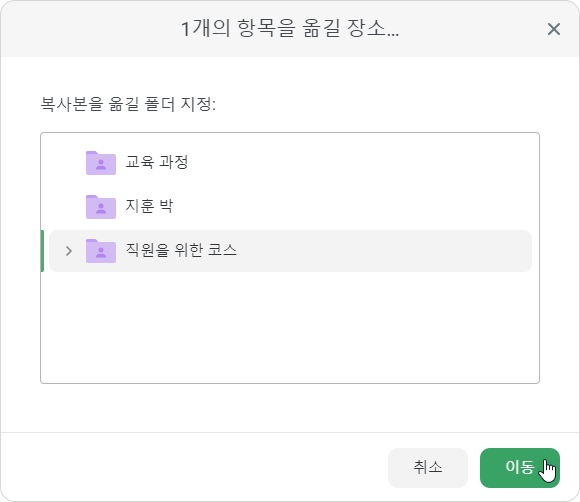Click the green selection bar beside 직원을 위한 코스
The width and height of the screenshot is (580, 502).
(43, 251)
